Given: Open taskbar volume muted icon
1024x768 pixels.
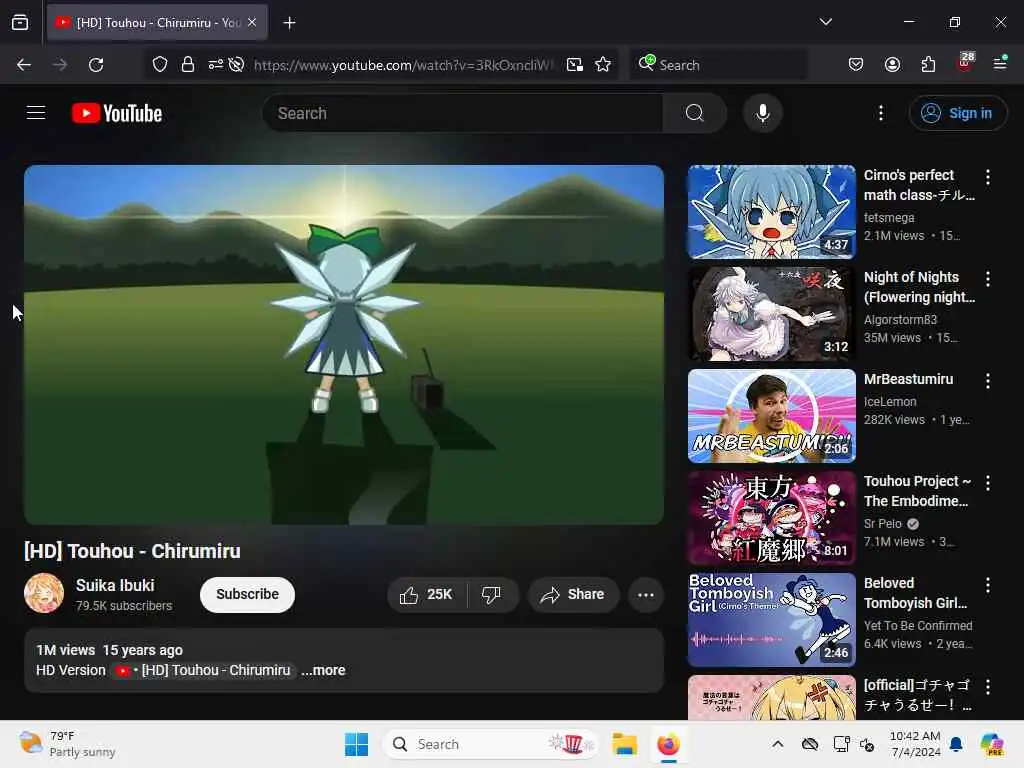Looking at the screenshot, I should tap(867, 744).
